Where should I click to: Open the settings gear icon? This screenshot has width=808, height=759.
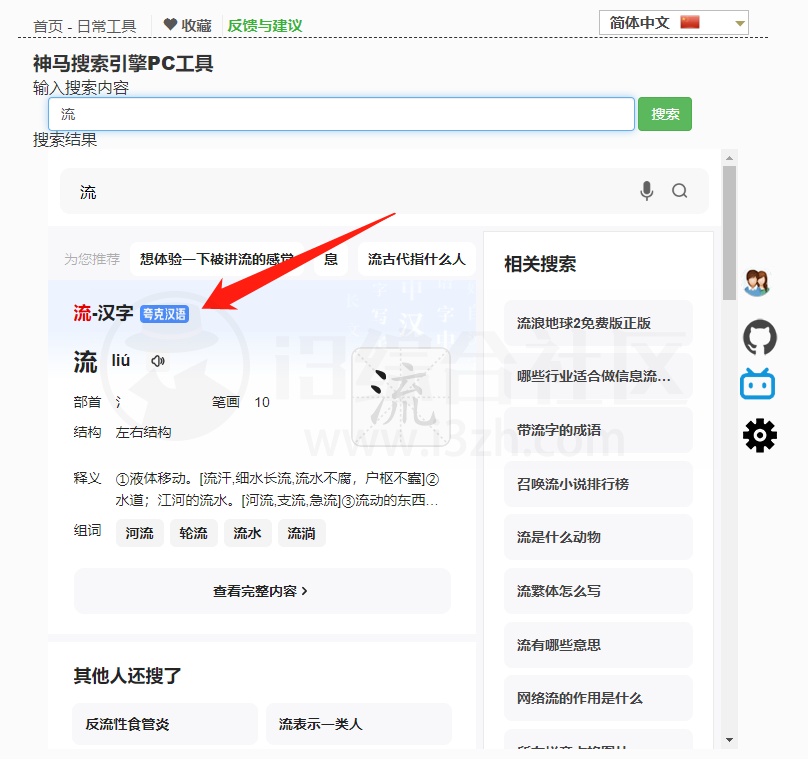[x=760, y=435]
